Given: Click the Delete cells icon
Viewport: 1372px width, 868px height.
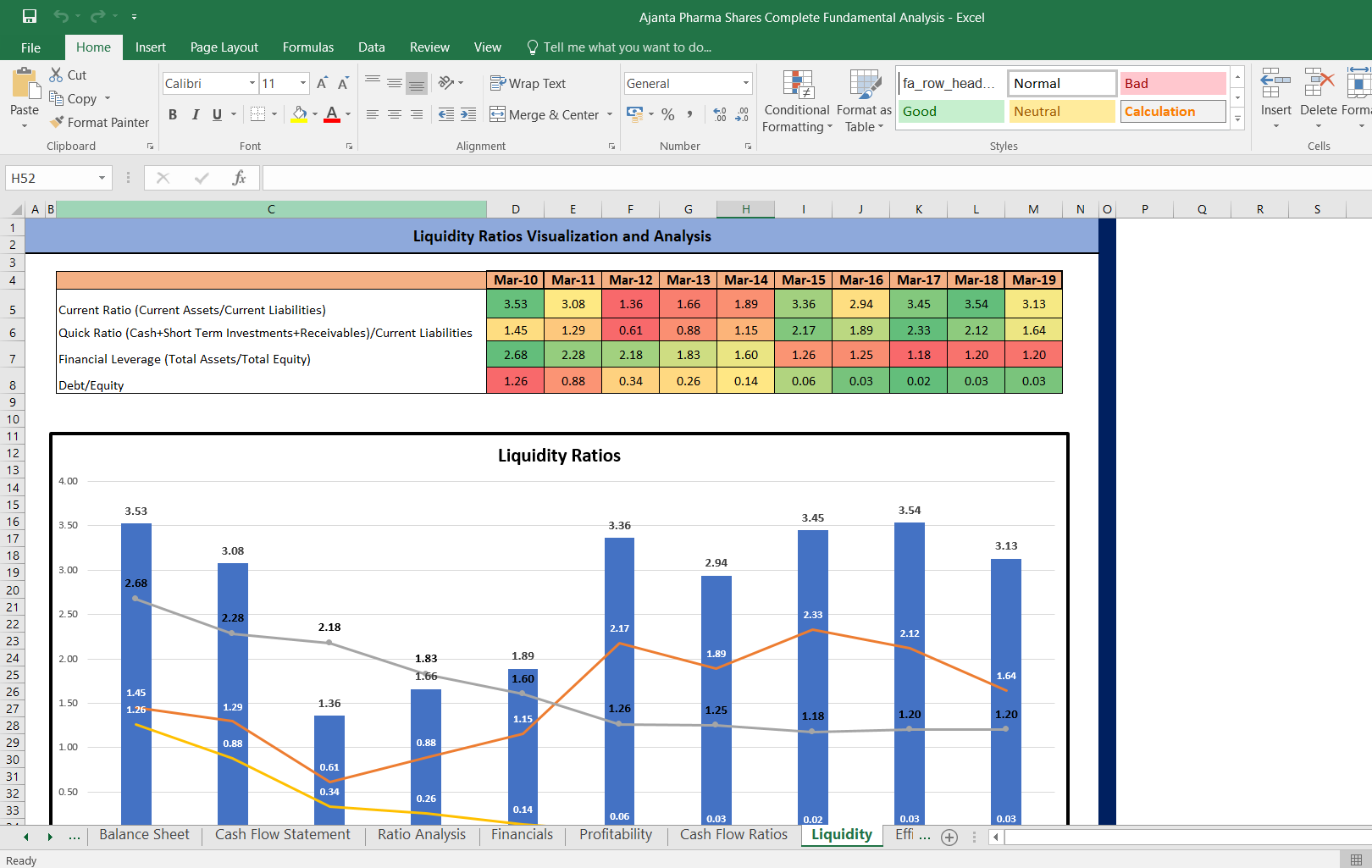Looking at the screenshot, I should 1319,84.
